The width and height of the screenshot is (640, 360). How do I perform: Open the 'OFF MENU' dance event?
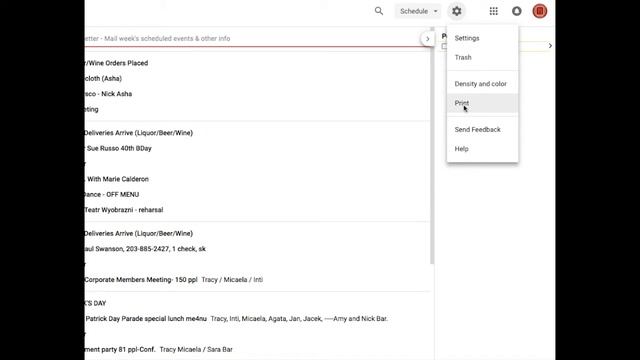pos(111,195)
